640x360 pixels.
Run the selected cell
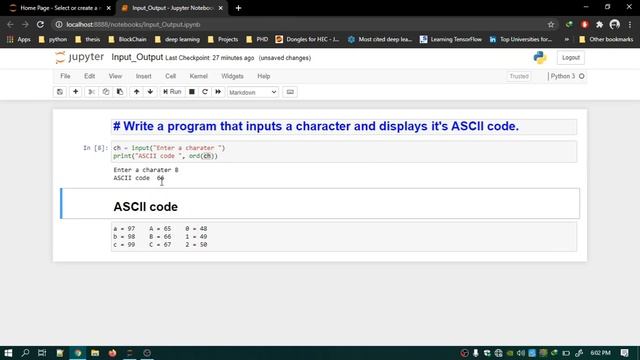pos(172,92)
